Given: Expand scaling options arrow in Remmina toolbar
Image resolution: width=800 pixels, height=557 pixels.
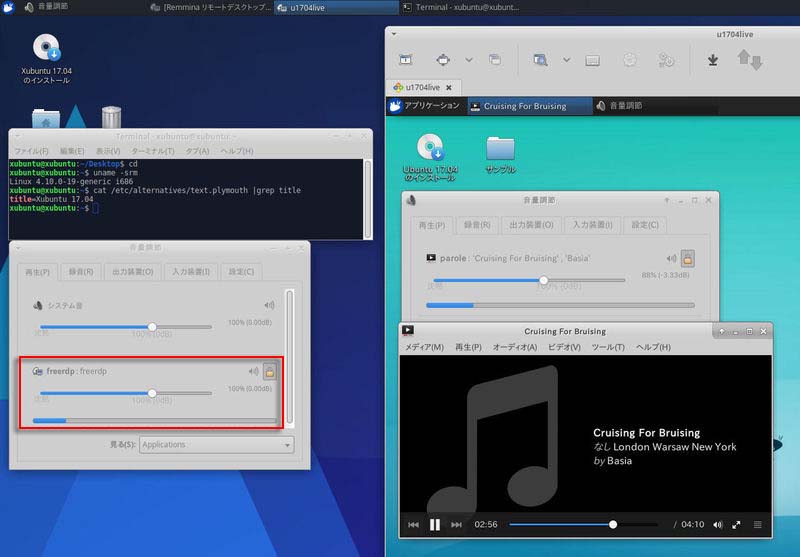Looking at the screenshot, I should pyautogui.click(x=566, y=60).
